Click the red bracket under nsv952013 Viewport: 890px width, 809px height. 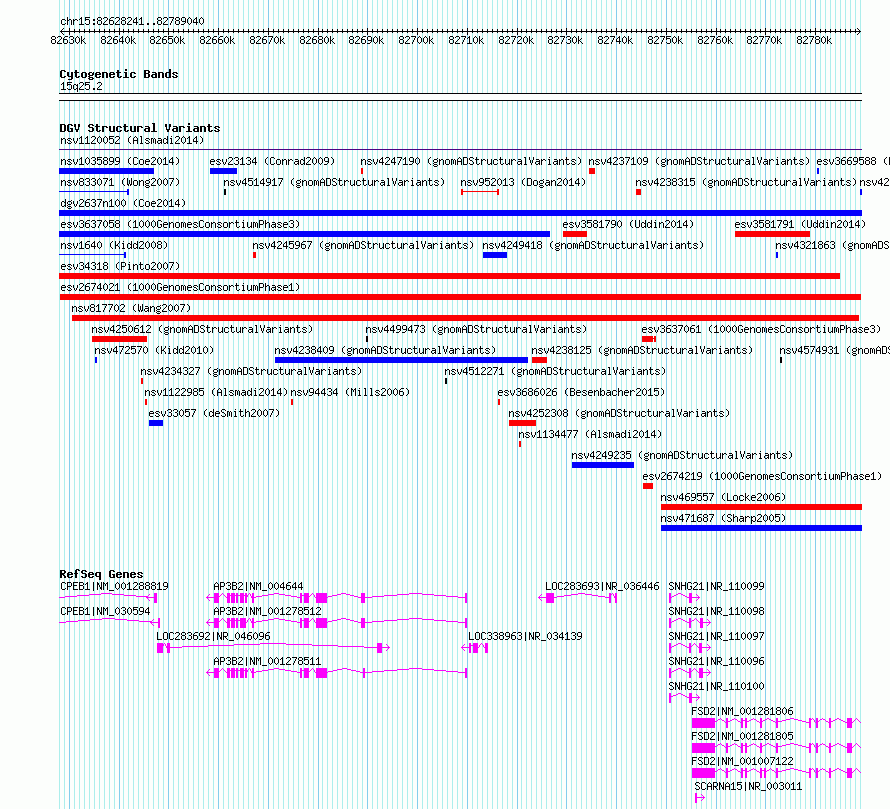tap(480, 192)
